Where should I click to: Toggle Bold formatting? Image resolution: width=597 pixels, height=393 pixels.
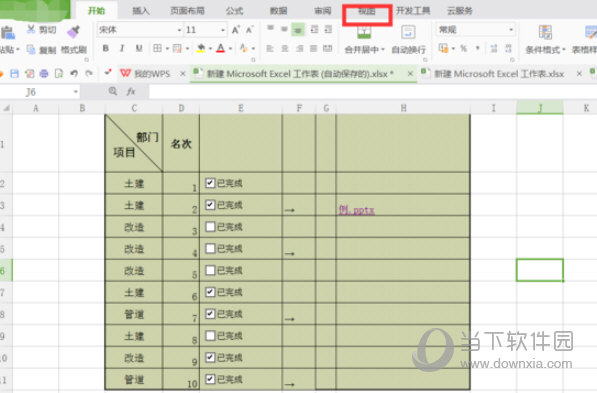(x=106, y=48)
